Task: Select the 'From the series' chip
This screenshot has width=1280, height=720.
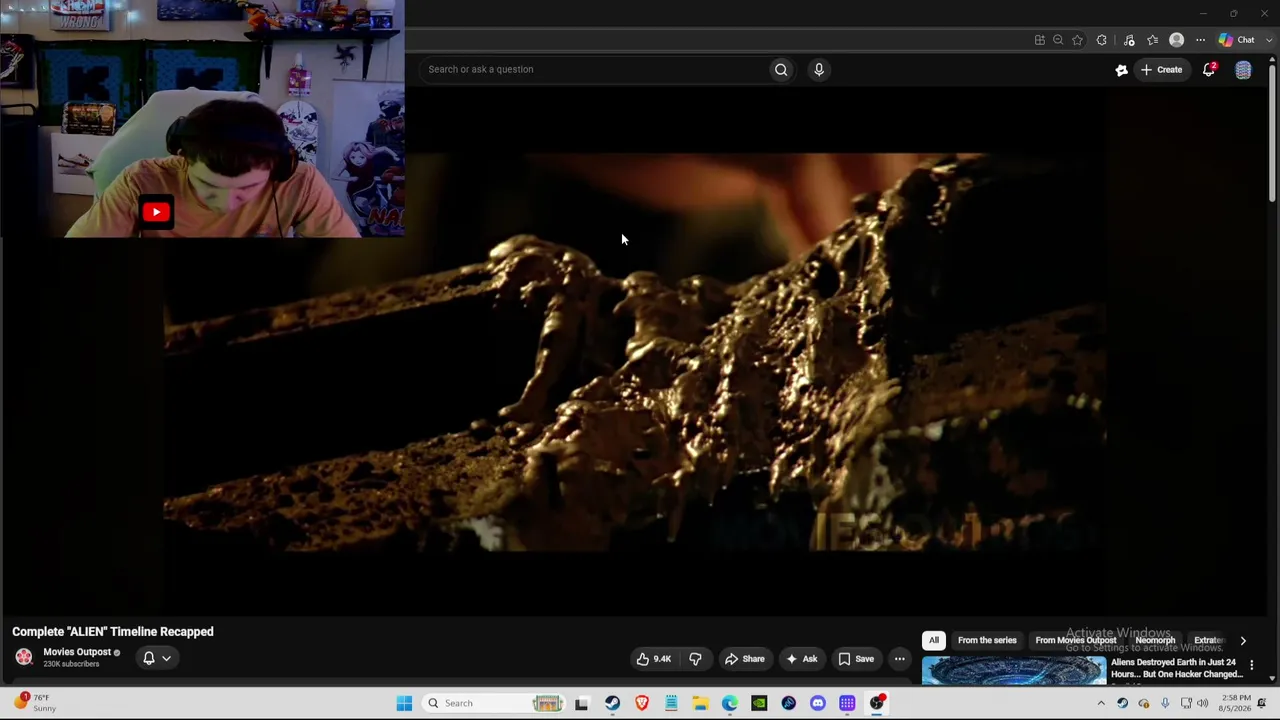Action: click(987, 640)
